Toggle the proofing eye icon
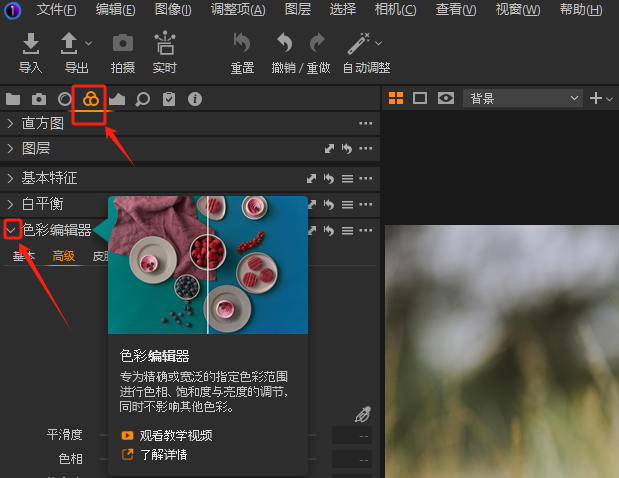The width and height of the screenshot is (619, 478). [446, 98]
